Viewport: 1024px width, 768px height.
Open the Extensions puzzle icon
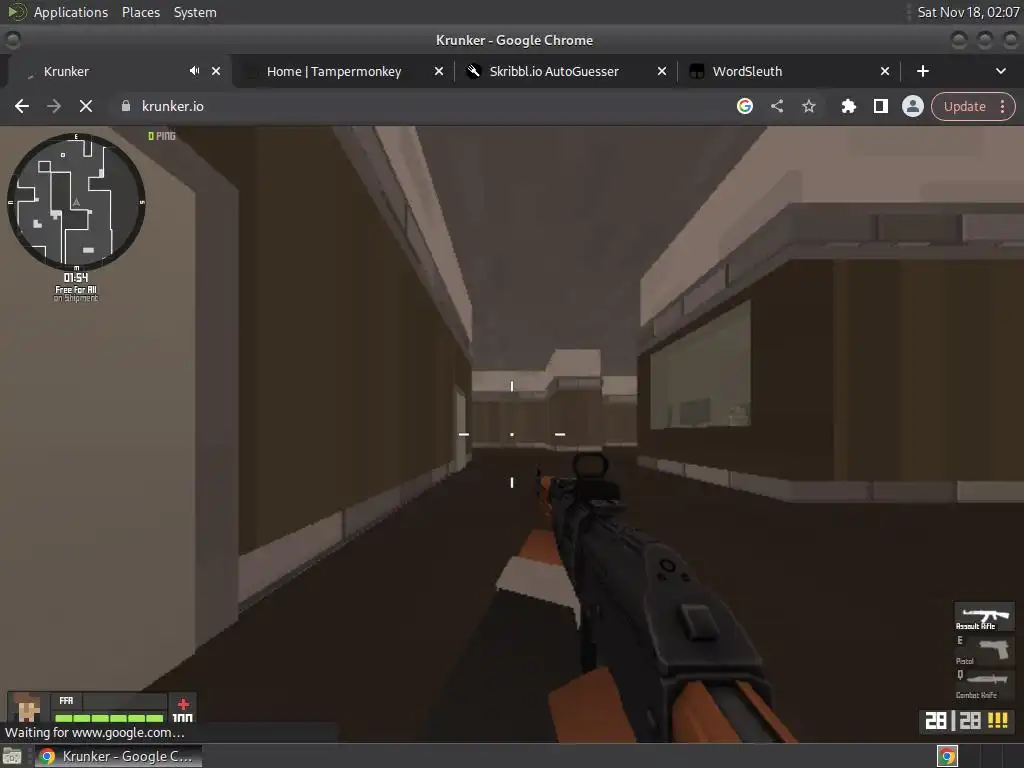point(848,106)
